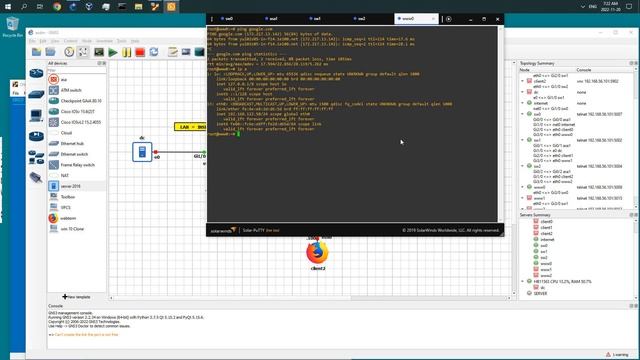The height and width of the screenshot is (360, 640).
Task: Open Recycle Bin on desktop
Action: [x=12, y=27]
